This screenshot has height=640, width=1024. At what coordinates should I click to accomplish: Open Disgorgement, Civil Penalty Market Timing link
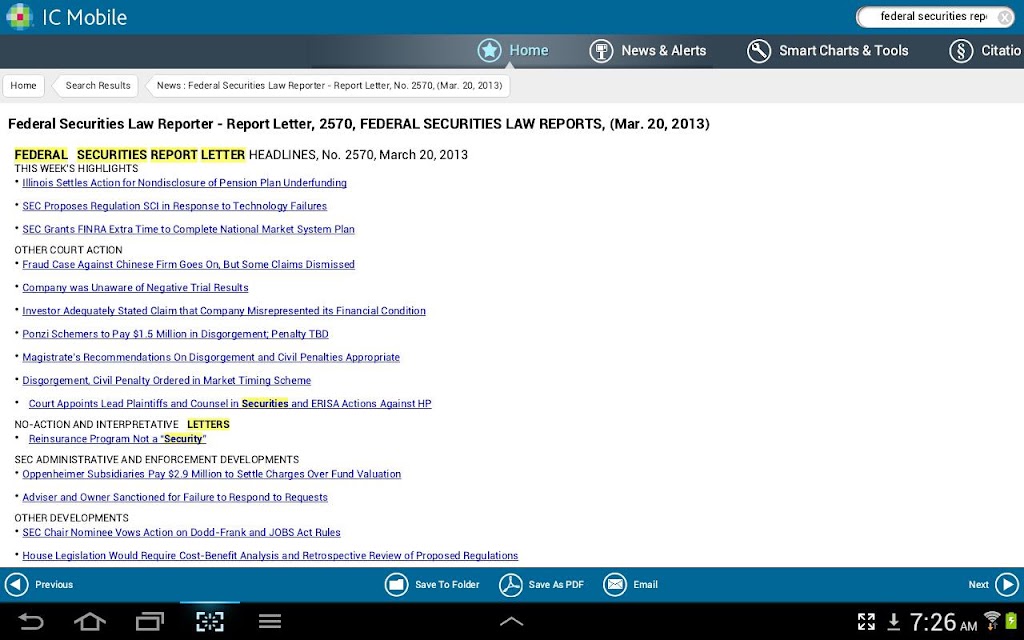click(x=167, y=380)
